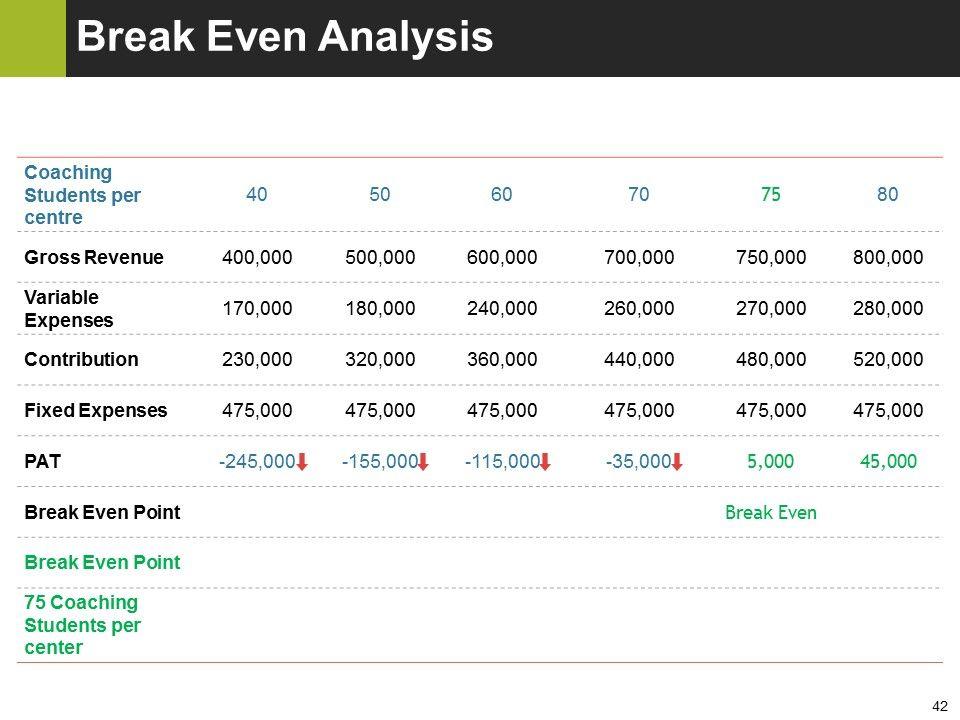Select the column header 60
This screenshot has width=960, height=720.
point(501,195)
